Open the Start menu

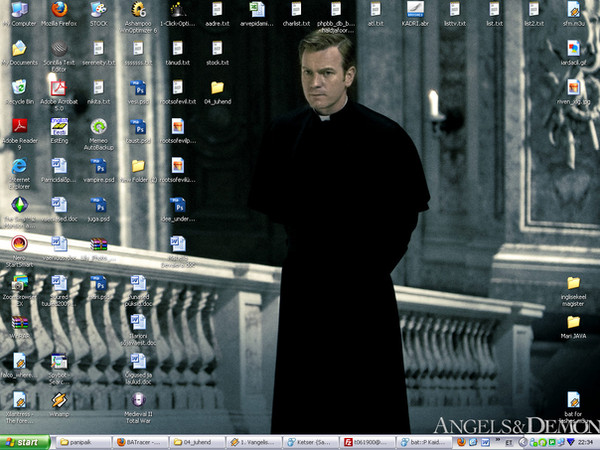(x=25, y=442)
